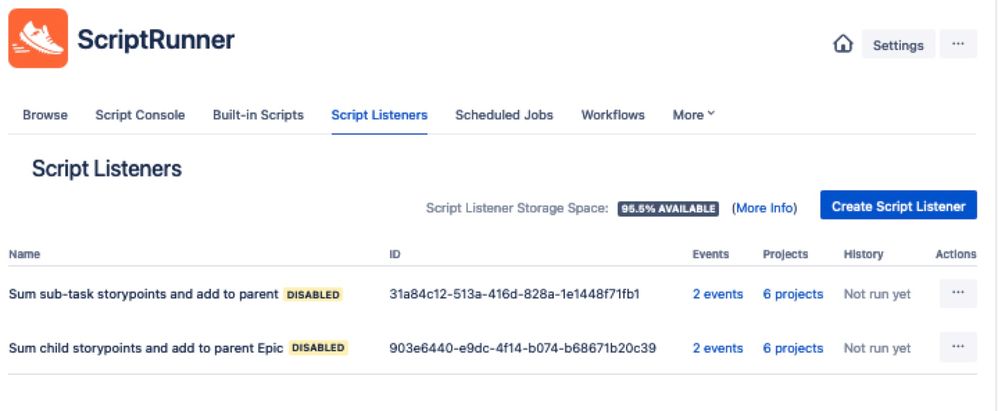Click the ScriptRunner sneaker logo

coord(38,38)
